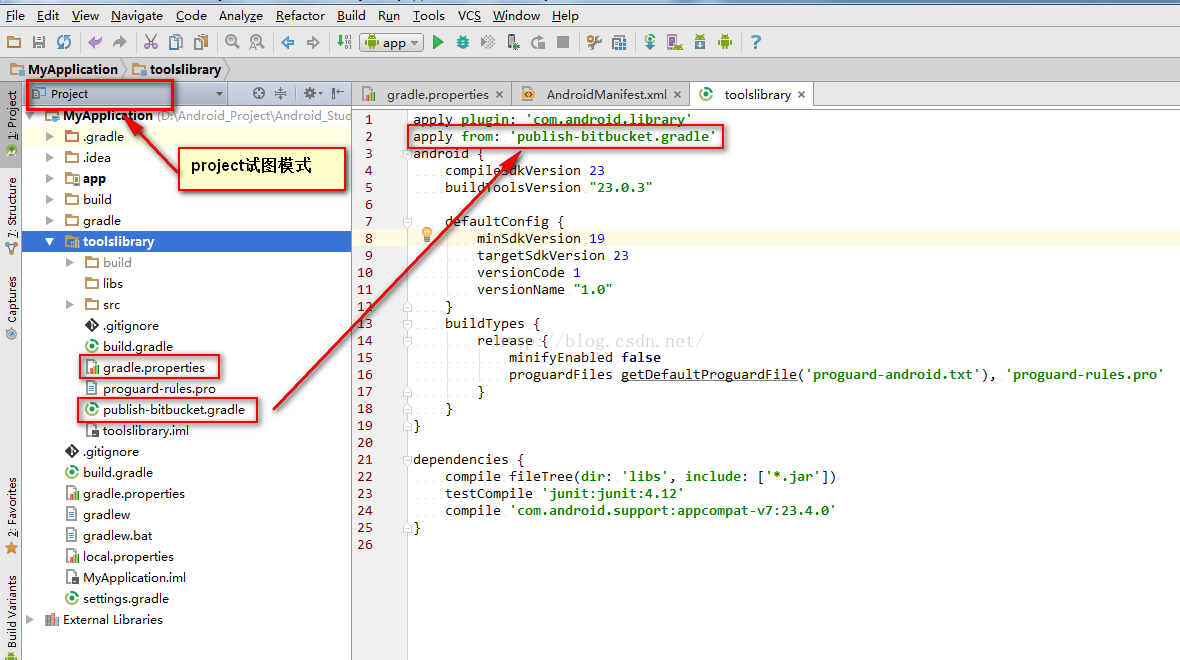
Task: Click Scroll from Source target icon
Action: pos(259,93)
